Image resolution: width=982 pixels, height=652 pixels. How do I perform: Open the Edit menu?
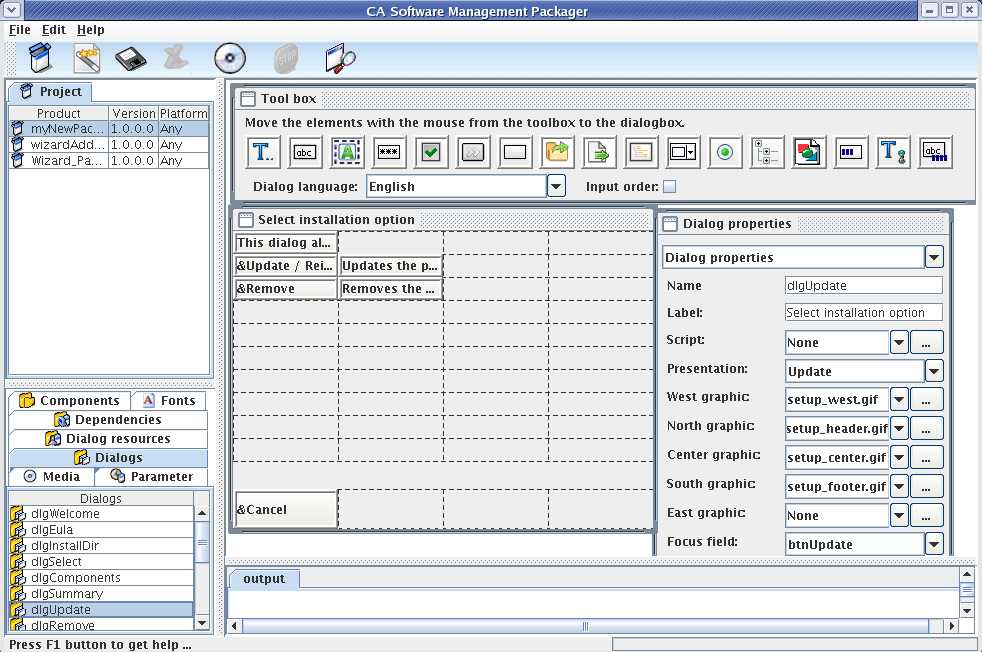(53, 30)
